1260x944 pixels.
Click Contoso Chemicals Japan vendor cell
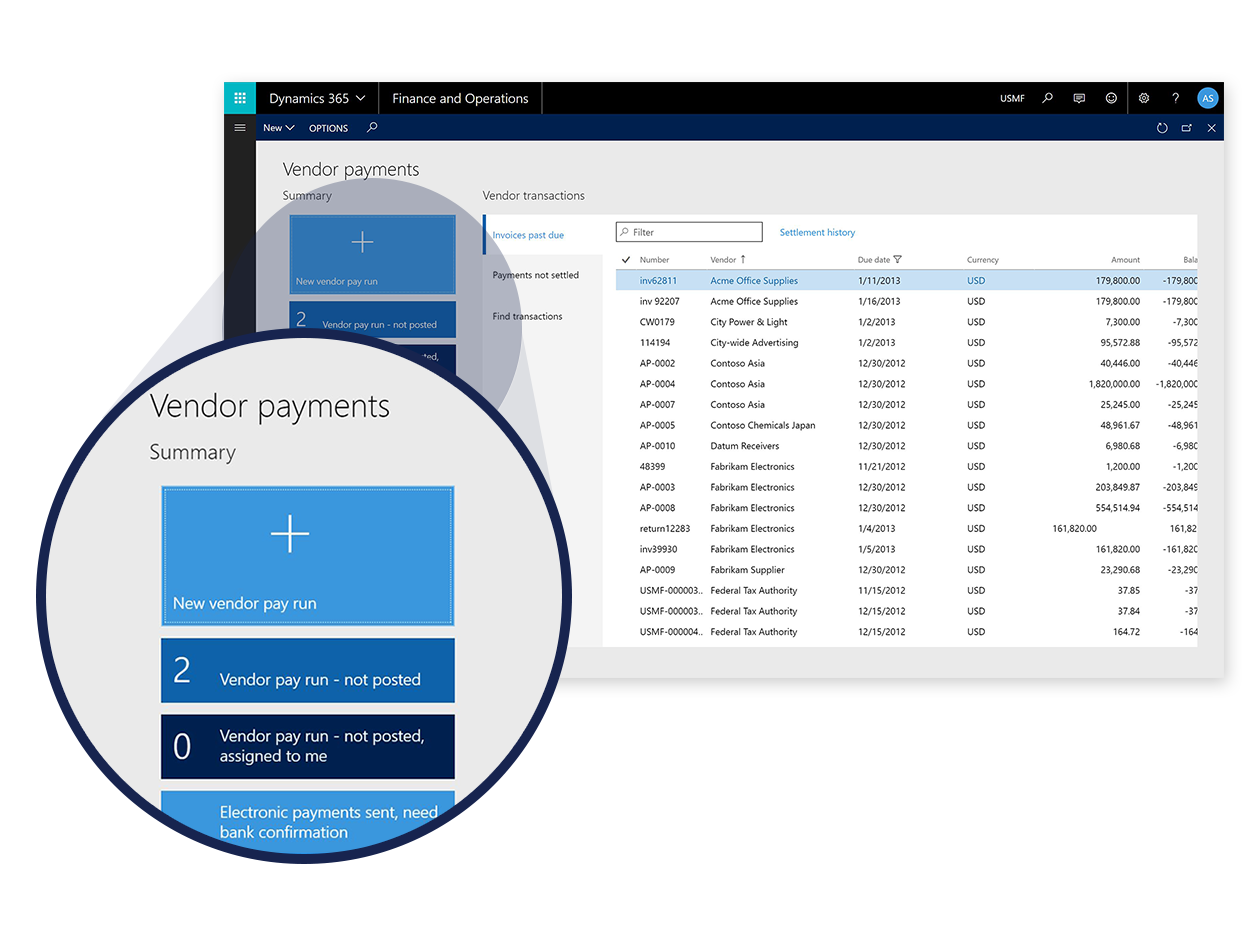click(x=763, y=425)
